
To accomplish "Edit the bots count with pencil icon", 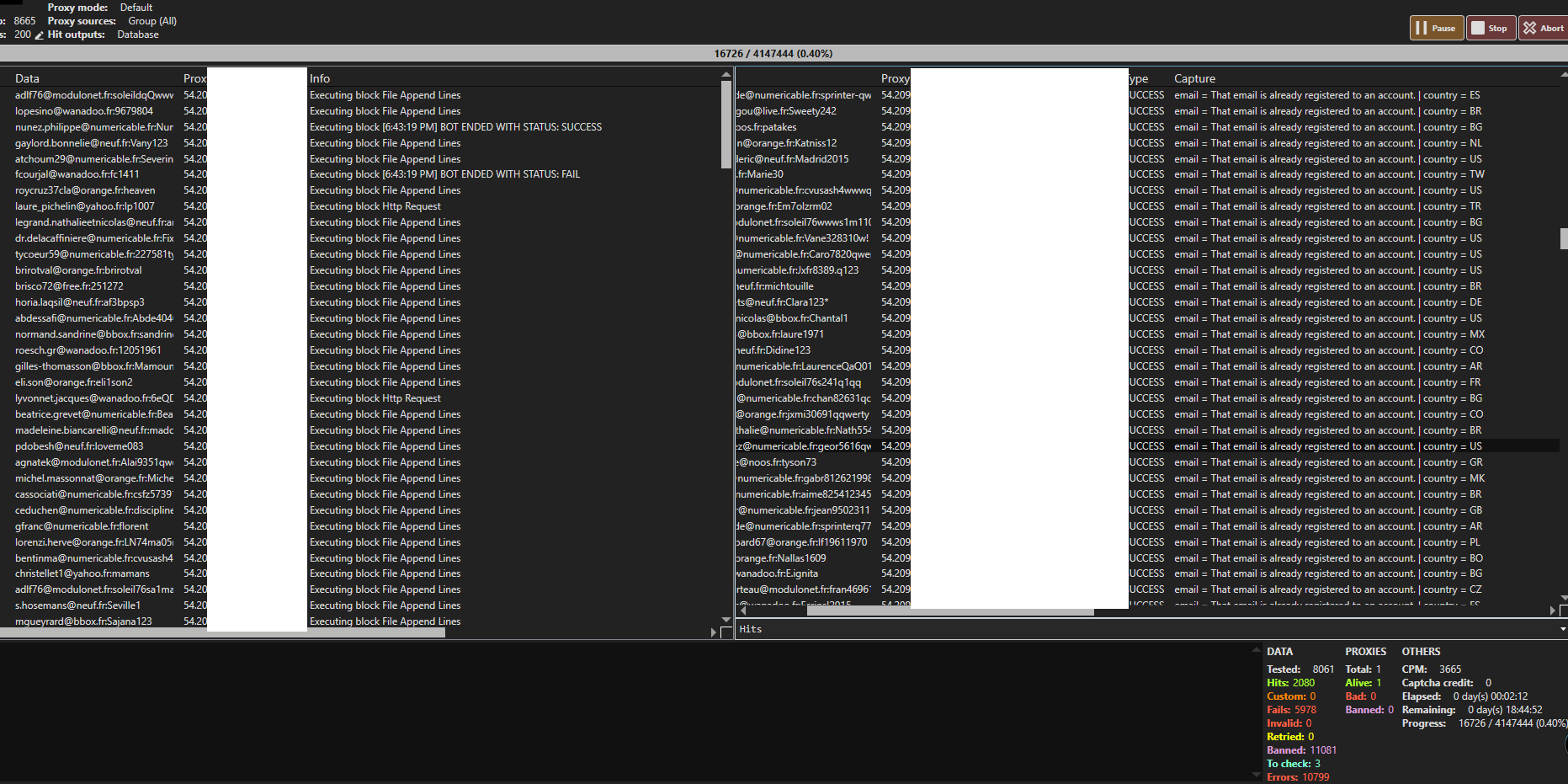I will tap(39, 35).
